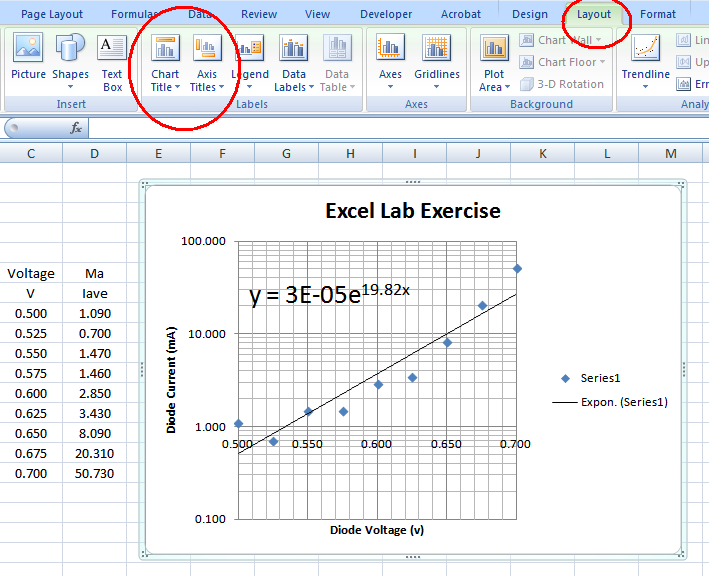Open the Legend options
709x576 pixels.
tap(250, 62)
